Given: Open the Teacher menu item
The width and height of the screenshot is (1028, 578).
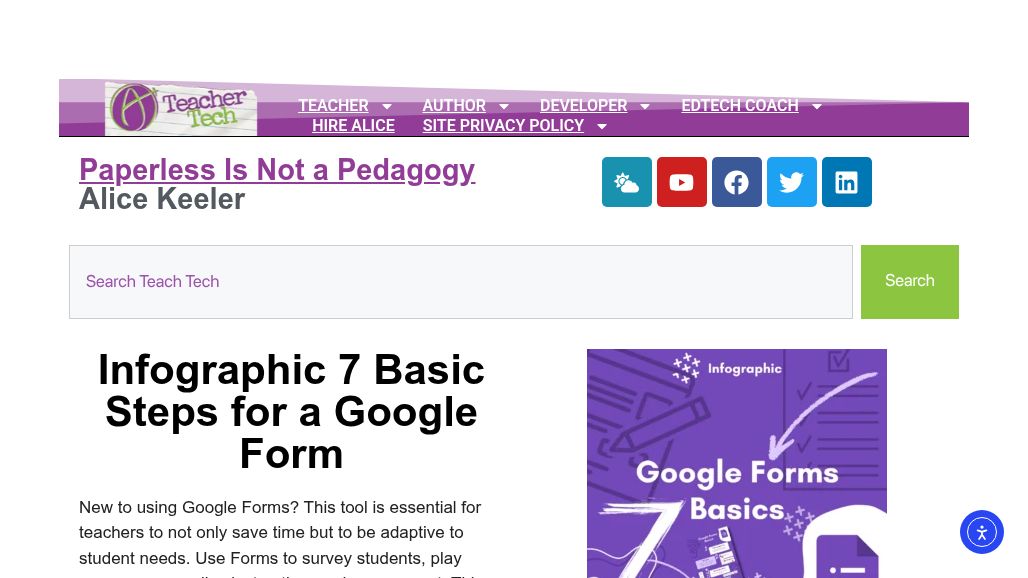Looking at the screenshot, I should [x=333, y=106].
